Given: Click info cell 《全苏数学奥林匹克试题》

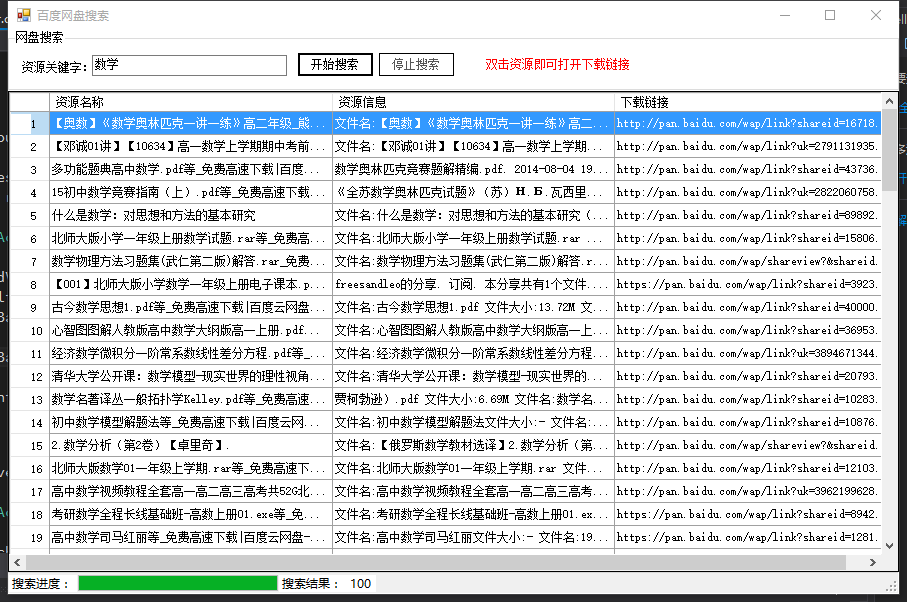Looking at the screenshot, I should point(473,192).
